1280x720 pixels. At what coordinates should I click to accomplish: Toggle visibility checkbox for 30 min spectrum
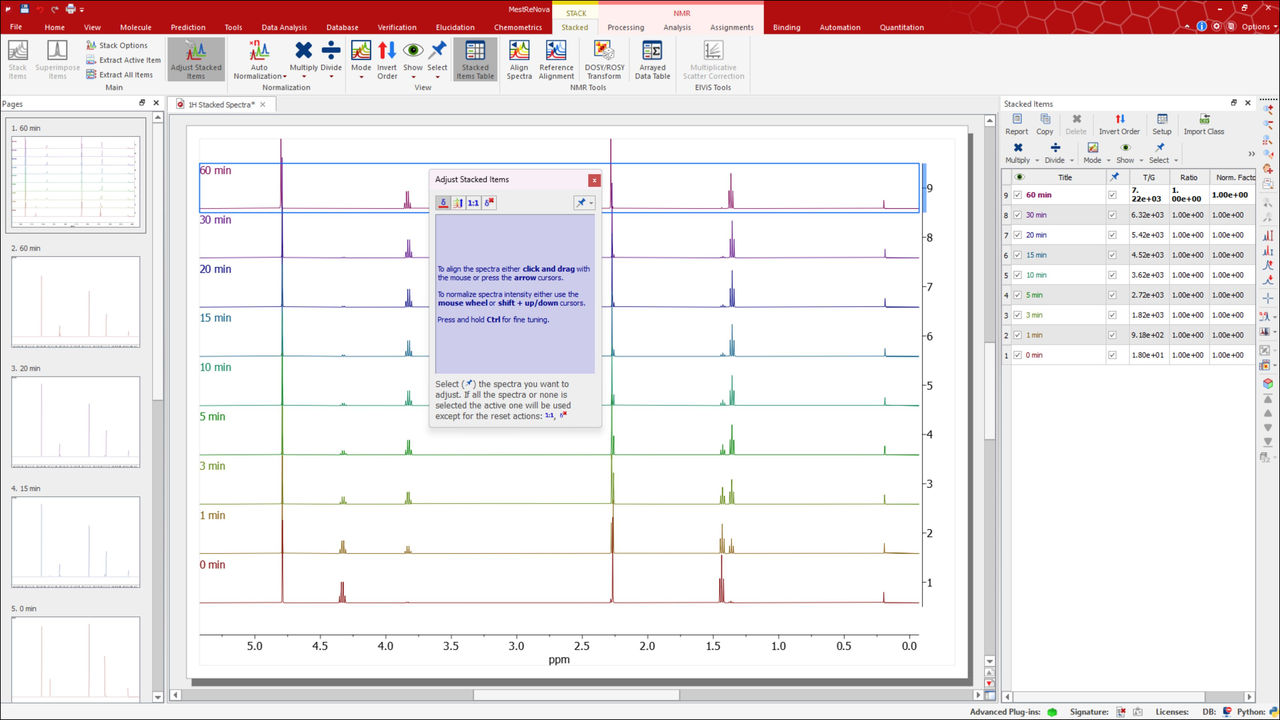1018,215
